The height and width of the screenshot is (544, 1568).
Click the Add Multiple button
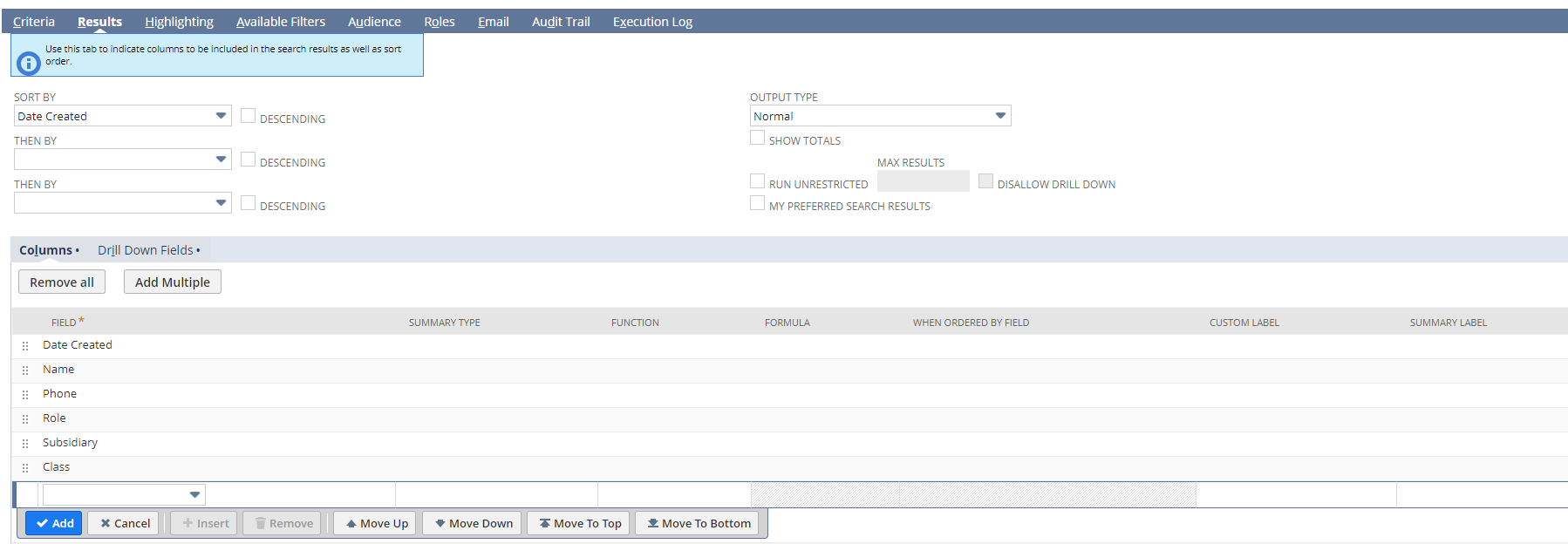click(172, 282)
